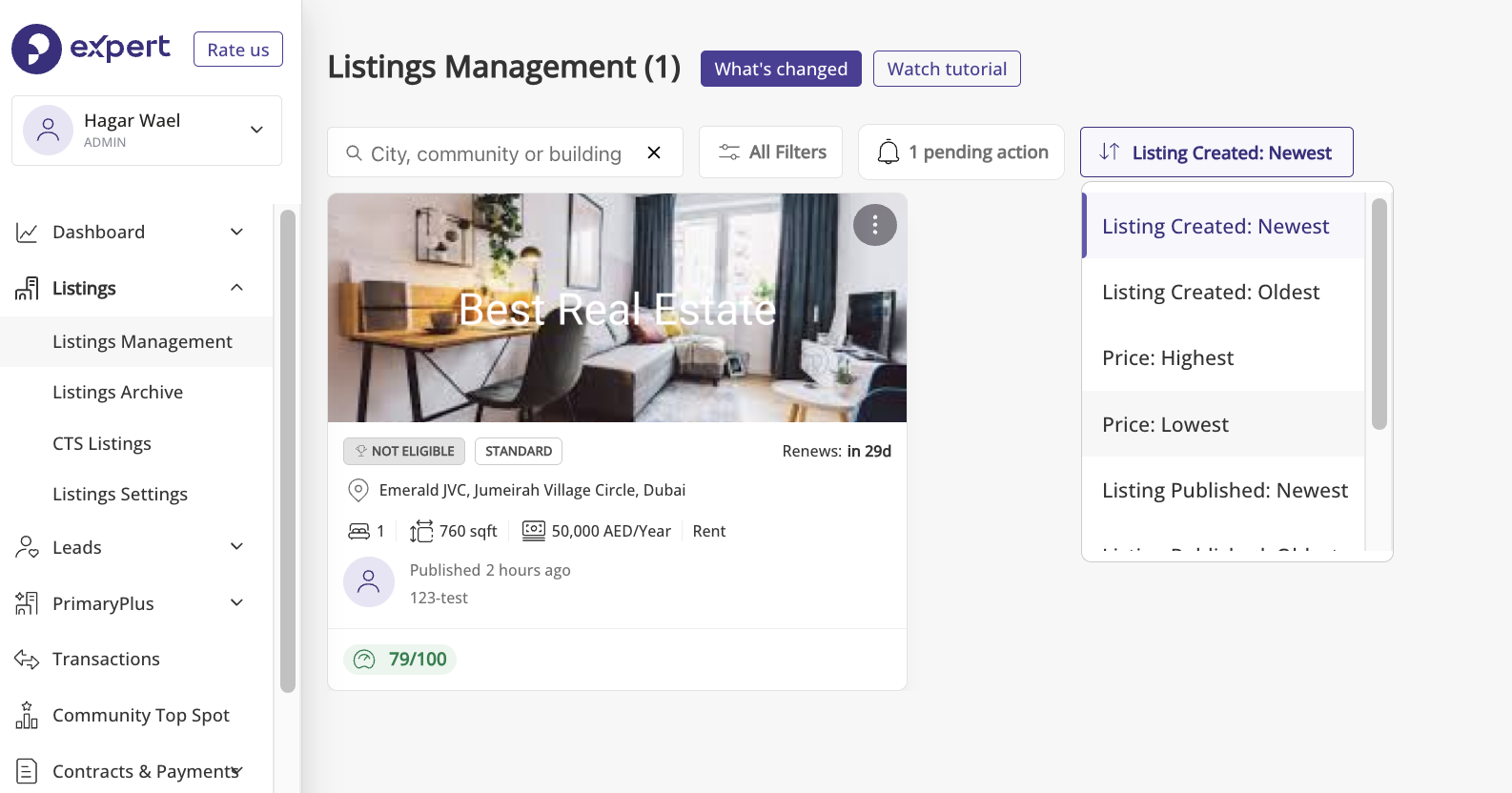Click the bedroom icon on listing card

(x=358, y=531)
